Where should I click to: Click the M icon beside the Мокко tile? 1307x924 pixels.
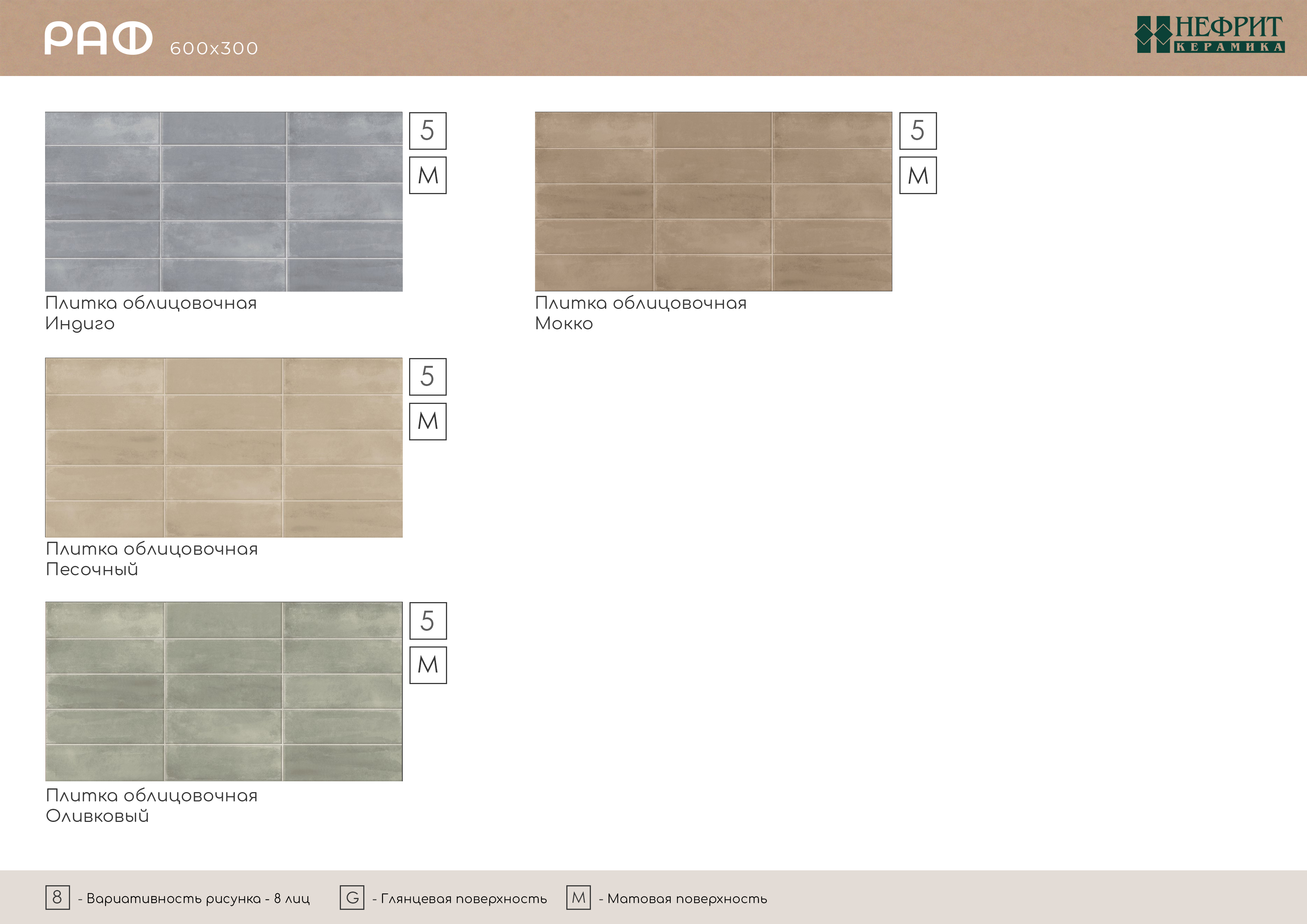tap(918, 175)
